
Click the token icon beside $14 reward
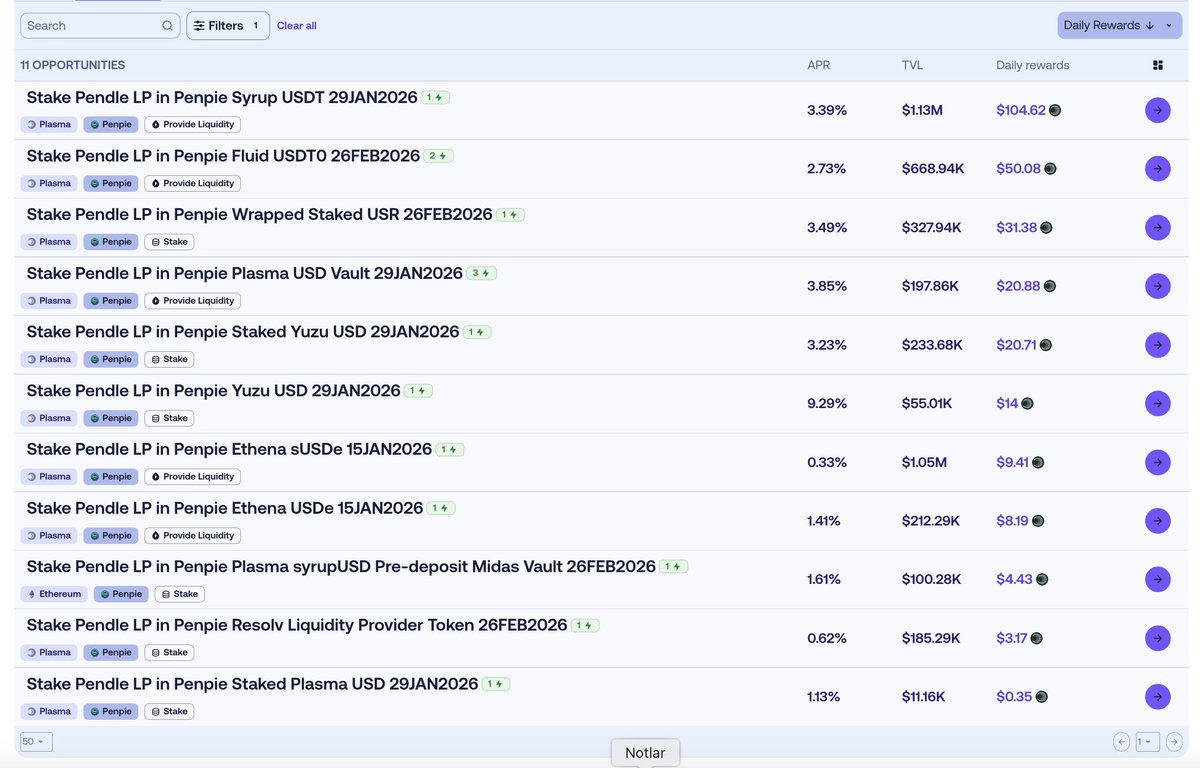tap(1027, 404)
